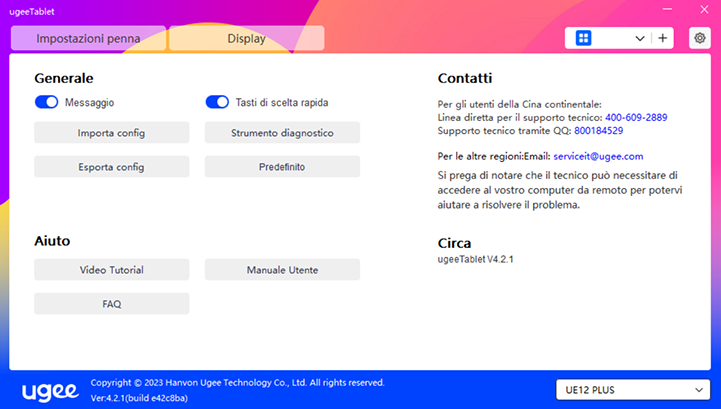Open the UE12 PLUS device dropdown

pos(632,389)
